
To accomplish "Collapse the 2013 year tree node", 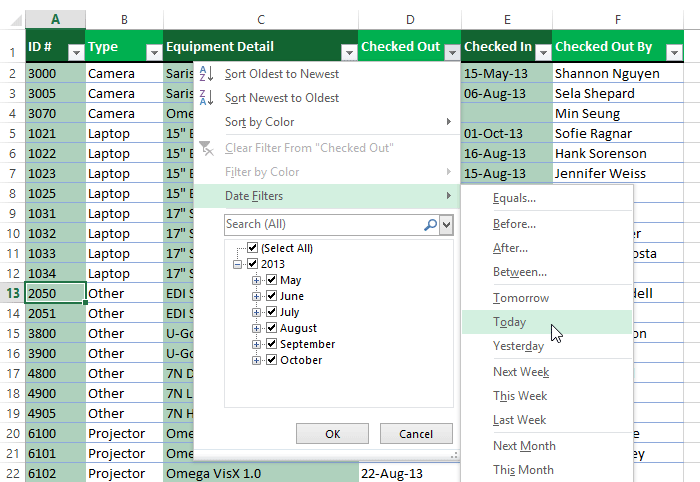I will pos(238,264).
